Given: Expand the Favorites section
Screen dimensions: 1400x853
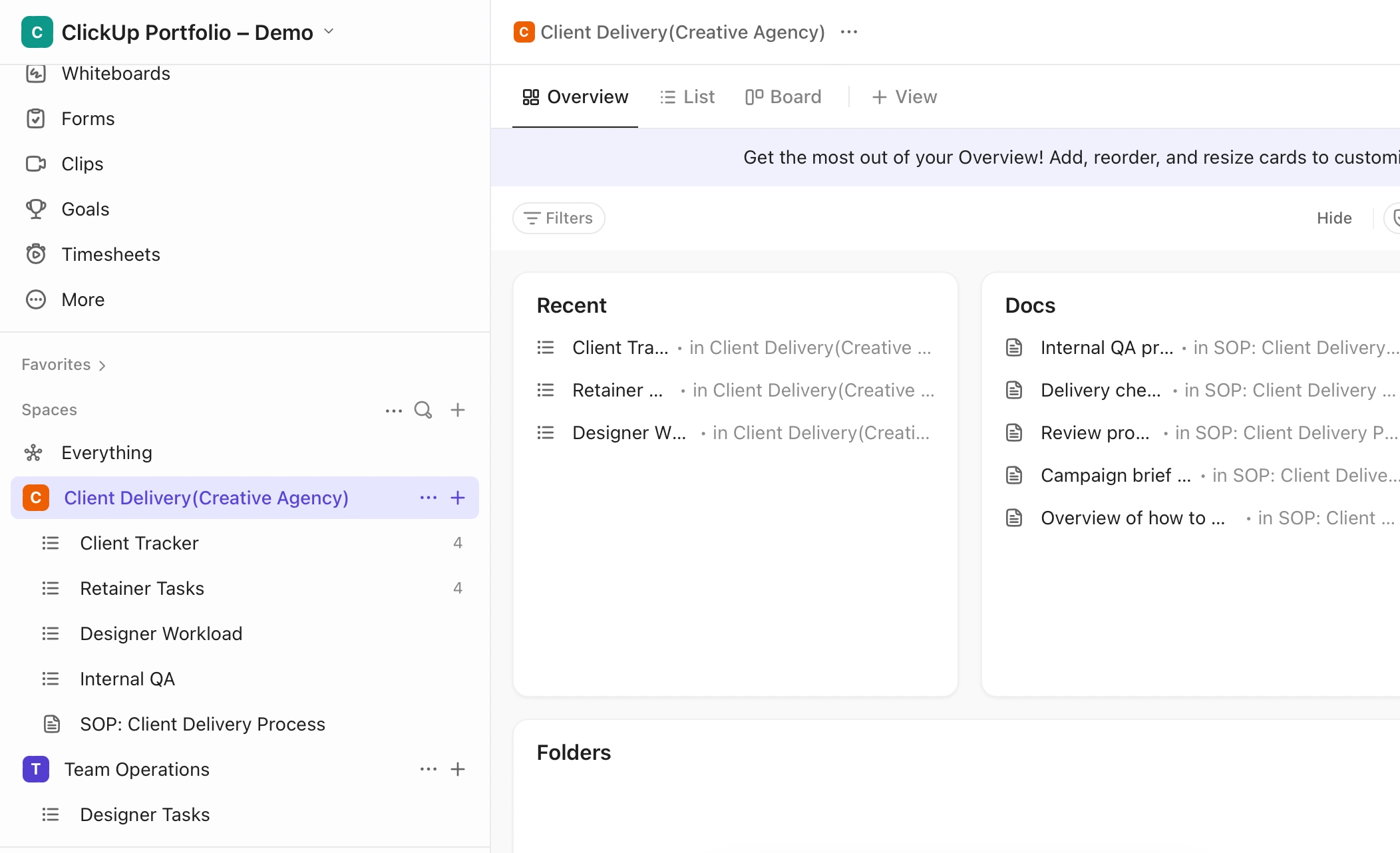Looking at the screenshot, I should 64,365.
